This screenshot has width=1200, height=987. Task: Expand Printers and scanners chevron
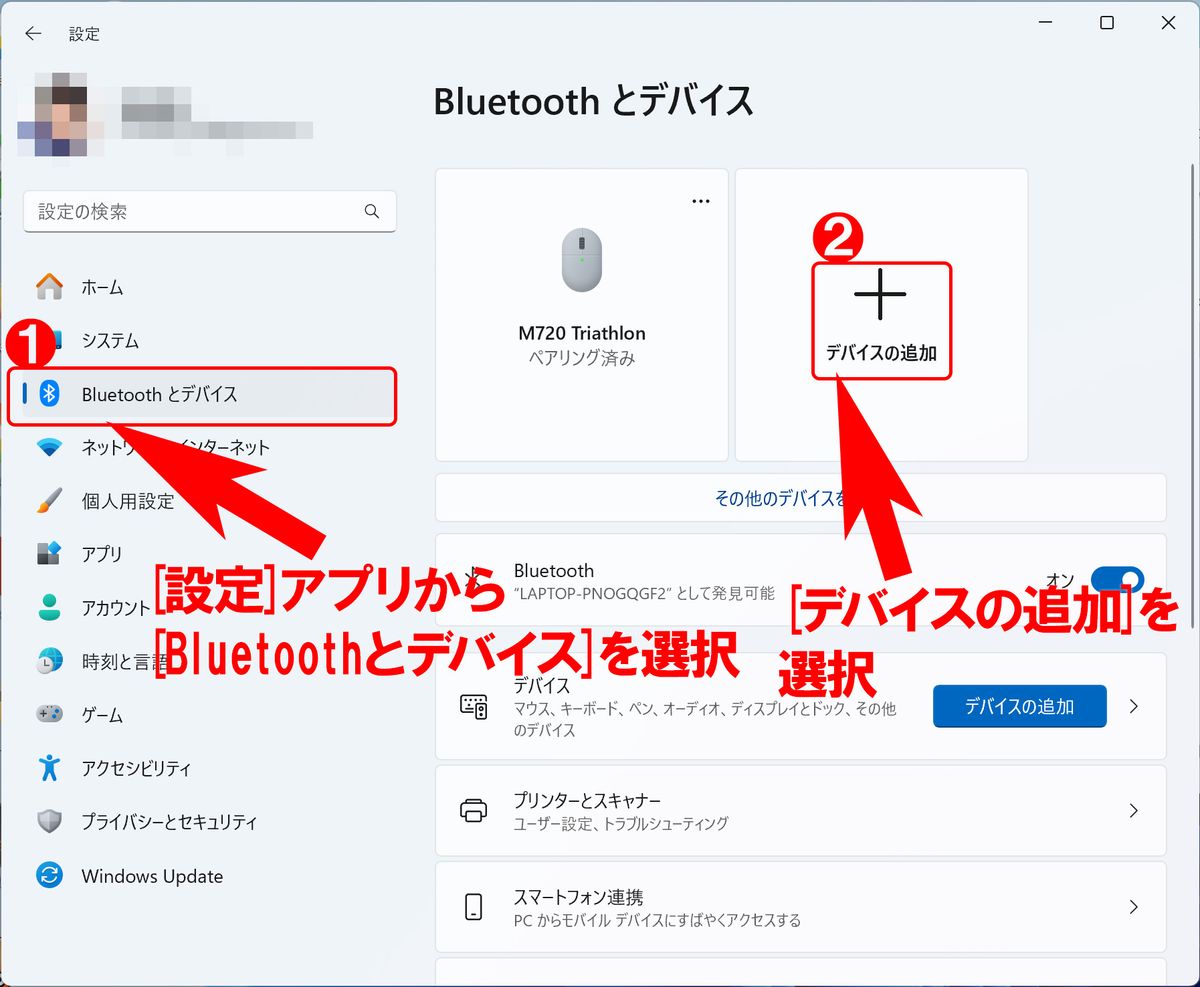pyautogui.click(x=1133, y=810)
